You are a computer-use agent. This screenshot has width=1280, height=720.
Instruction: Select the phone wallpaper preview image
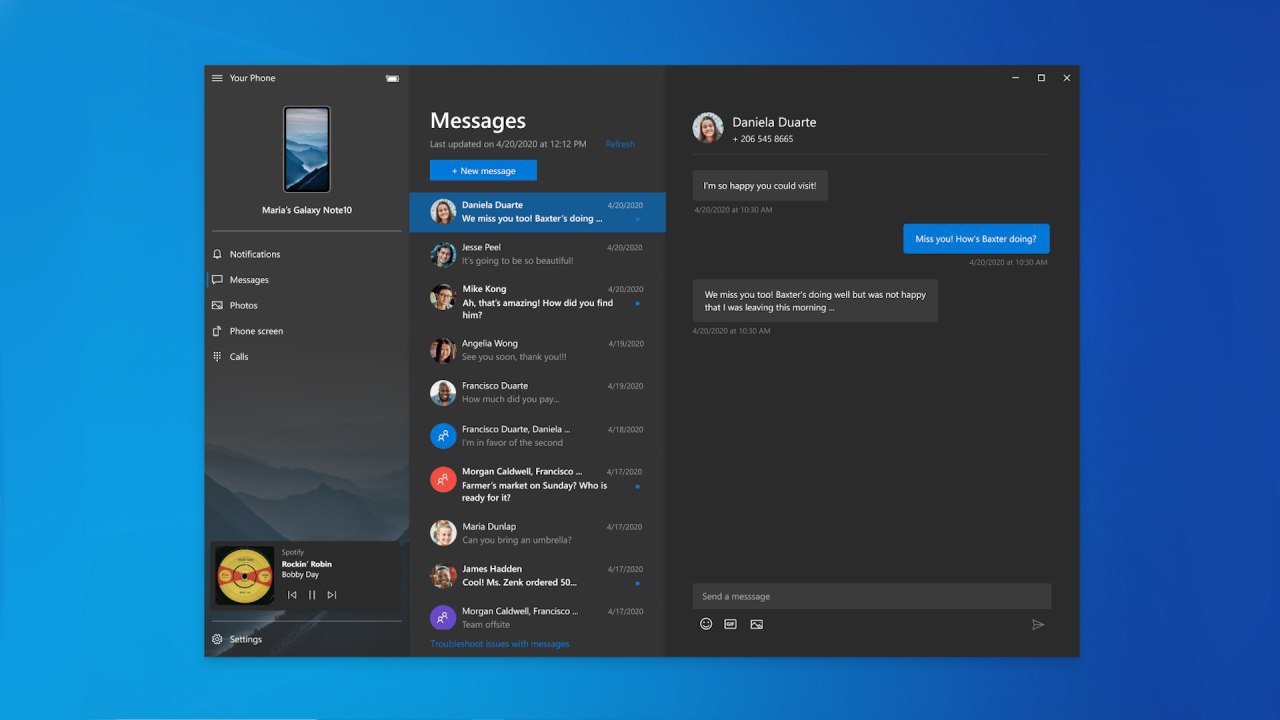coord(307,149)
